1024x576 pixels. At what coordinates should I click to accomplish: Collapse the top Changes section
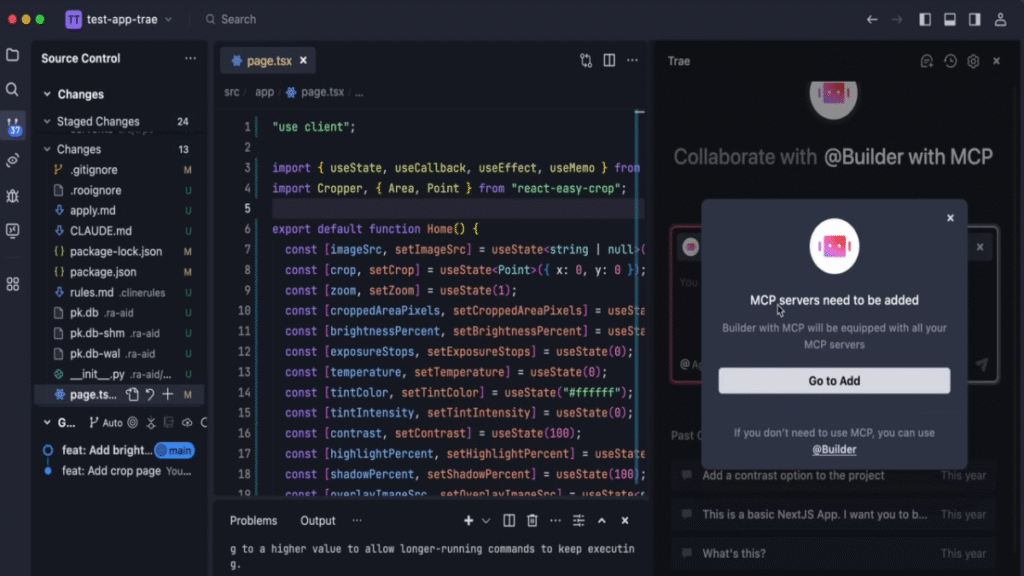click(47, 94)
